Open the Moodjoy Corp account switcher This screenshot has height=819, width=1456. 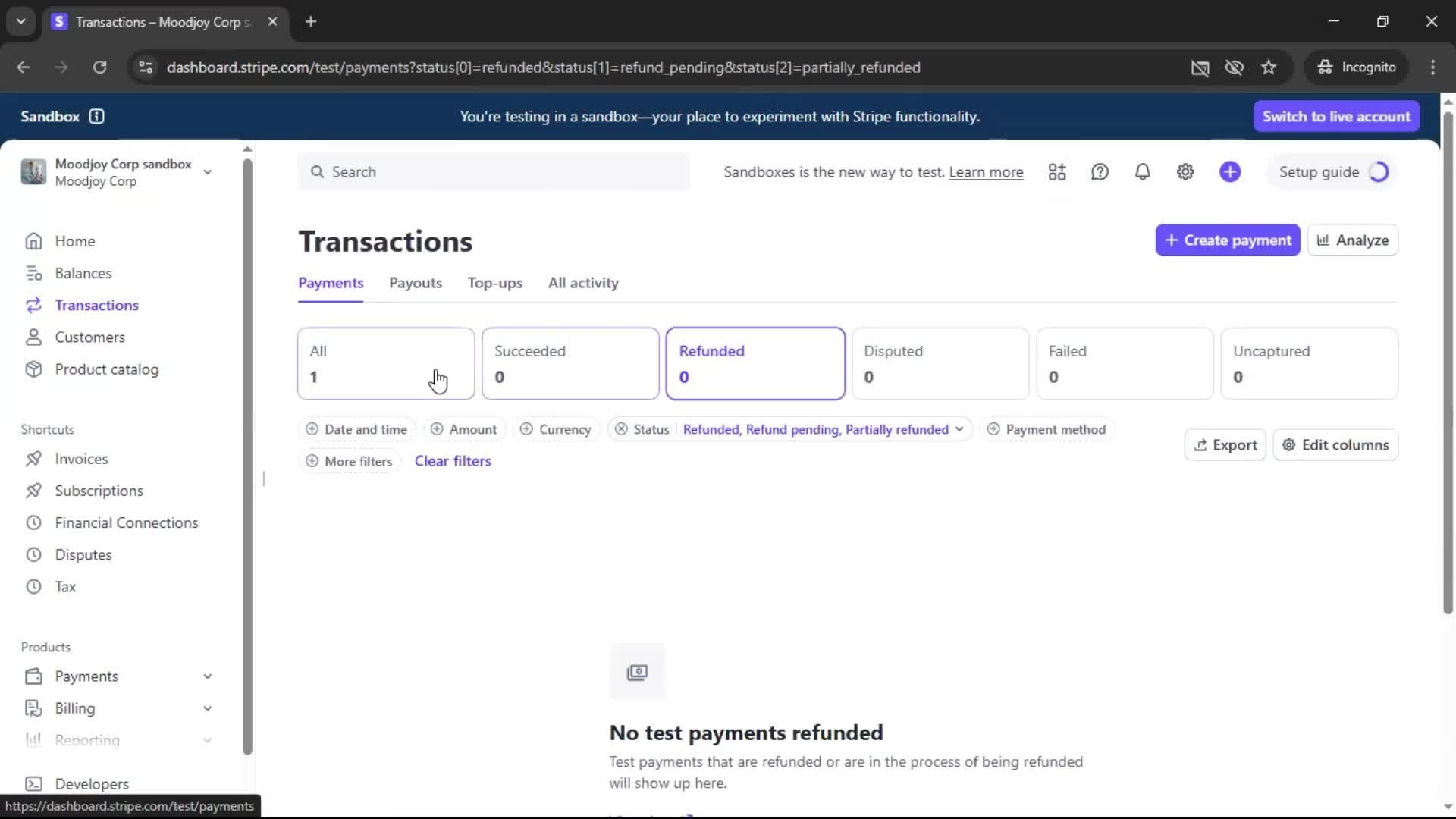tap(118, 172)
